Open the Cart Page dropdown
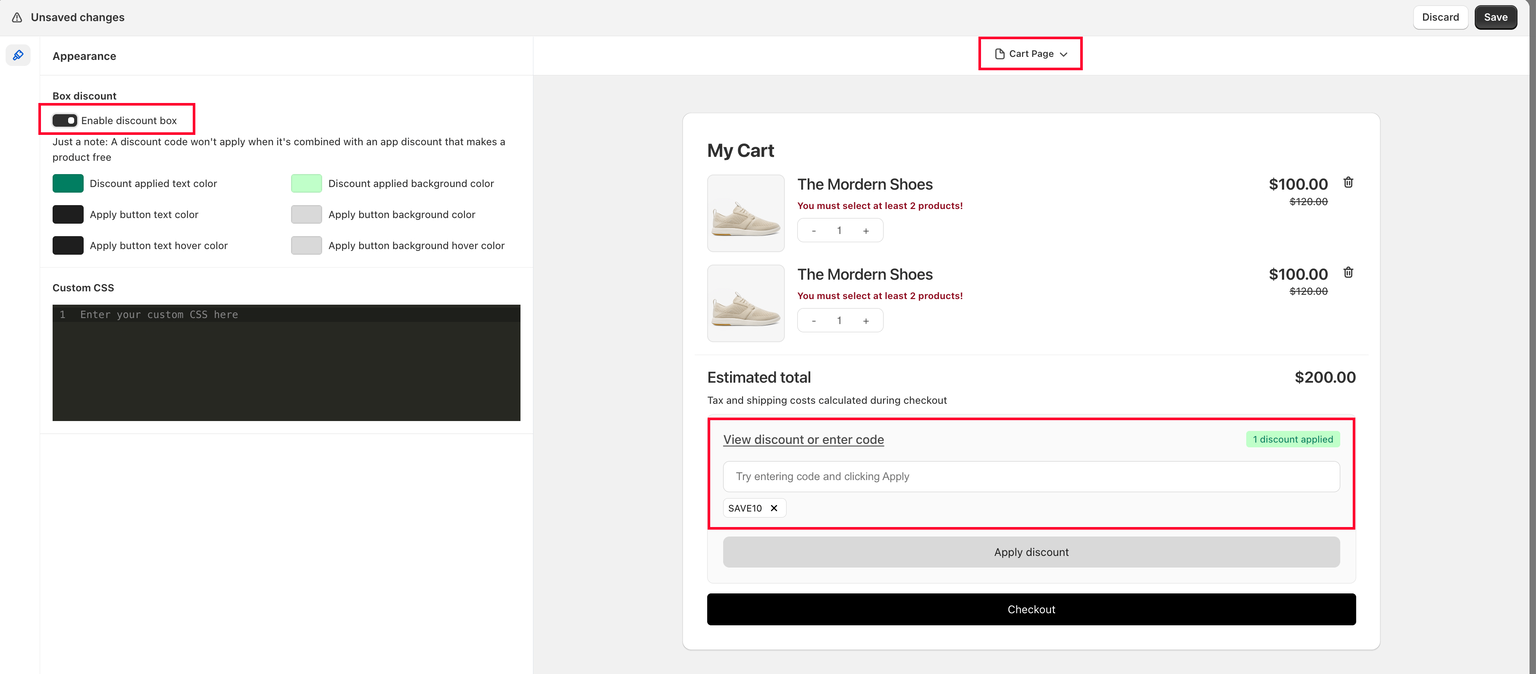This screenshot has height=674, width=1536. point(1030,54)
